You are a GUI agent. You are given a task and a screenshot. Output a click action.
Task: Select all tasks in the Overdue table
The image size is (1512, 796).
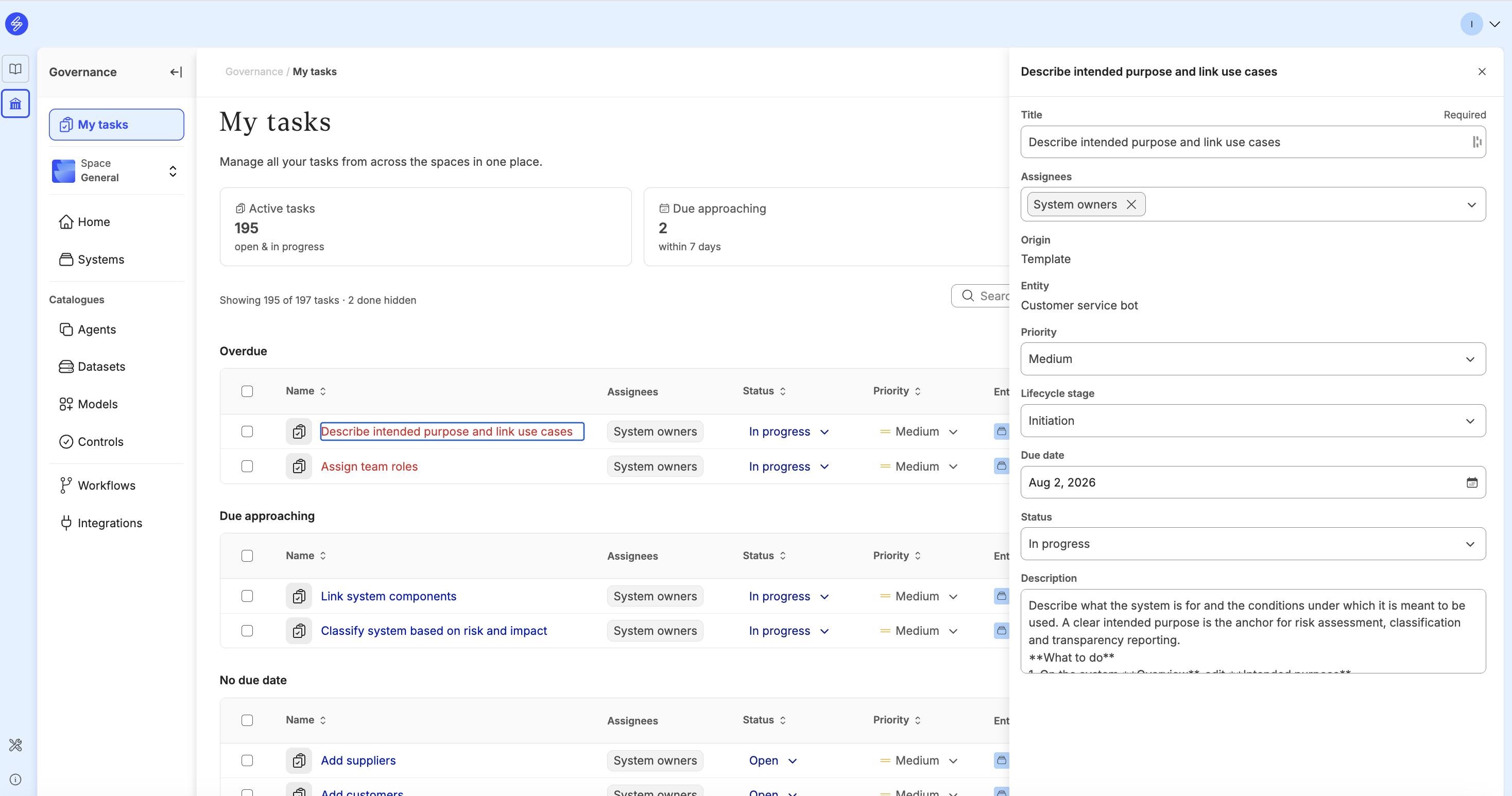(247, 391)
